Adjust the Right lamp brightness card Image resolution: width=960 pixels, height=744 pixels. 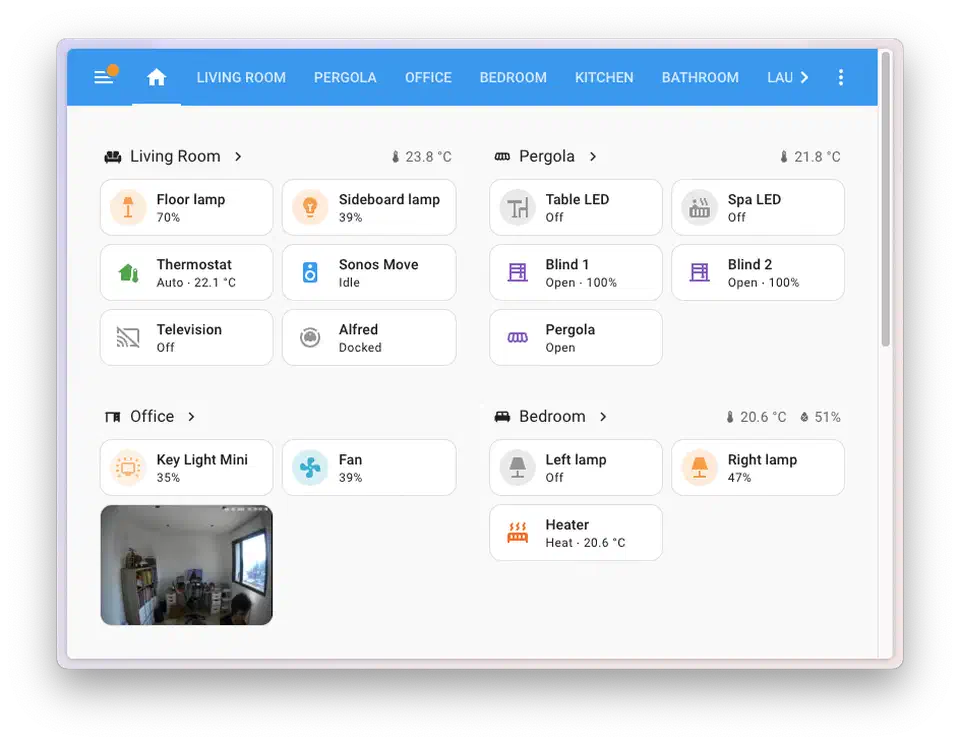[x=757, y=467]
